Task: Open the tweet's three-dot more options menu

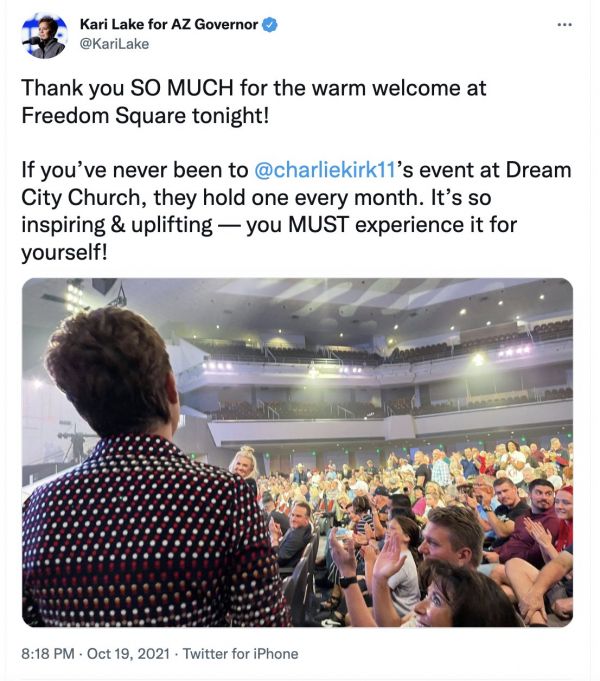Action: (x=565, y=23)
